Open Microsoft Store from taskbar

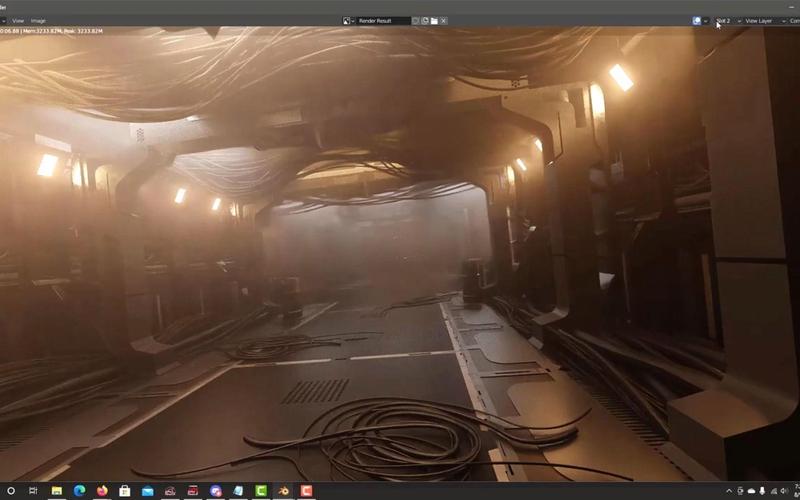[x=124, y=491]
